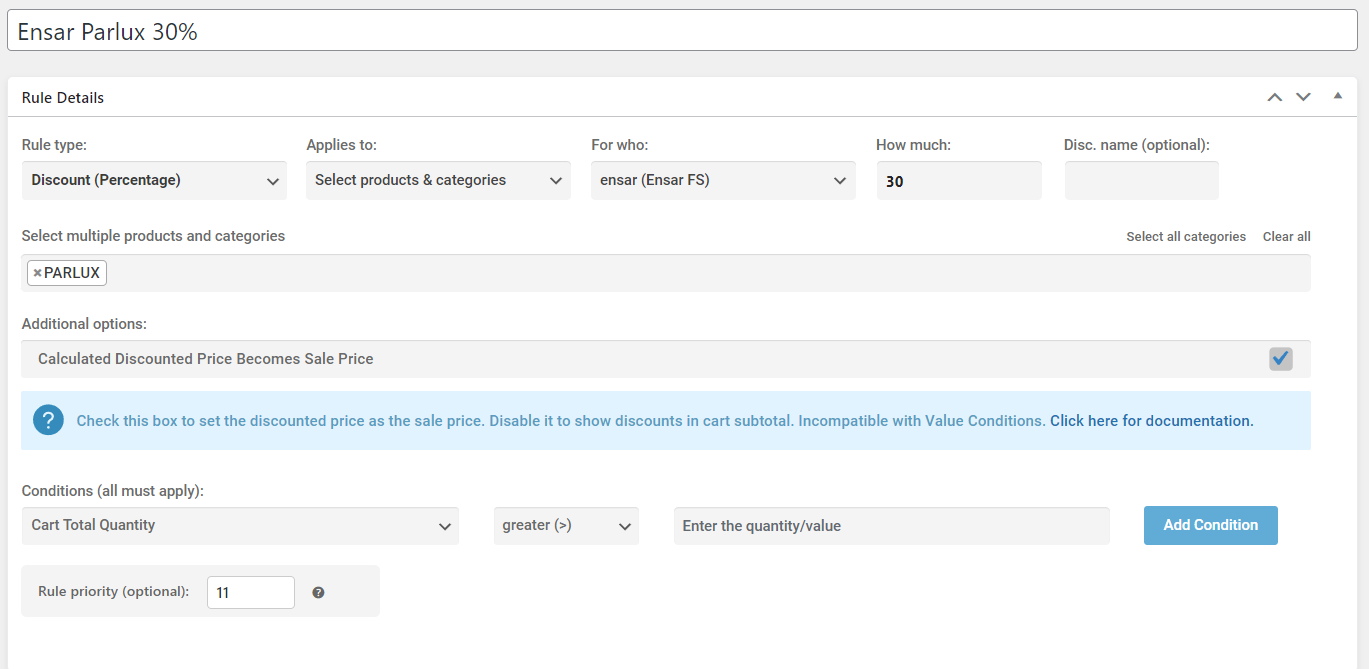
Task: Open the For who dropdown
Action: coord(723,181)
